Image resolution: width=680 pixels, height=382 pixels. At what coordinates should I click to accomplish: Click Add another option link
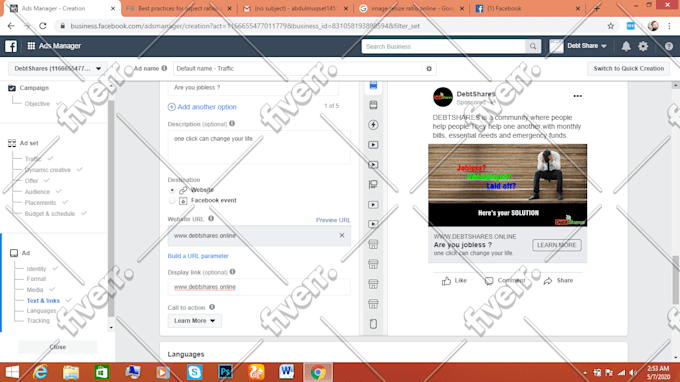point(202,107)
